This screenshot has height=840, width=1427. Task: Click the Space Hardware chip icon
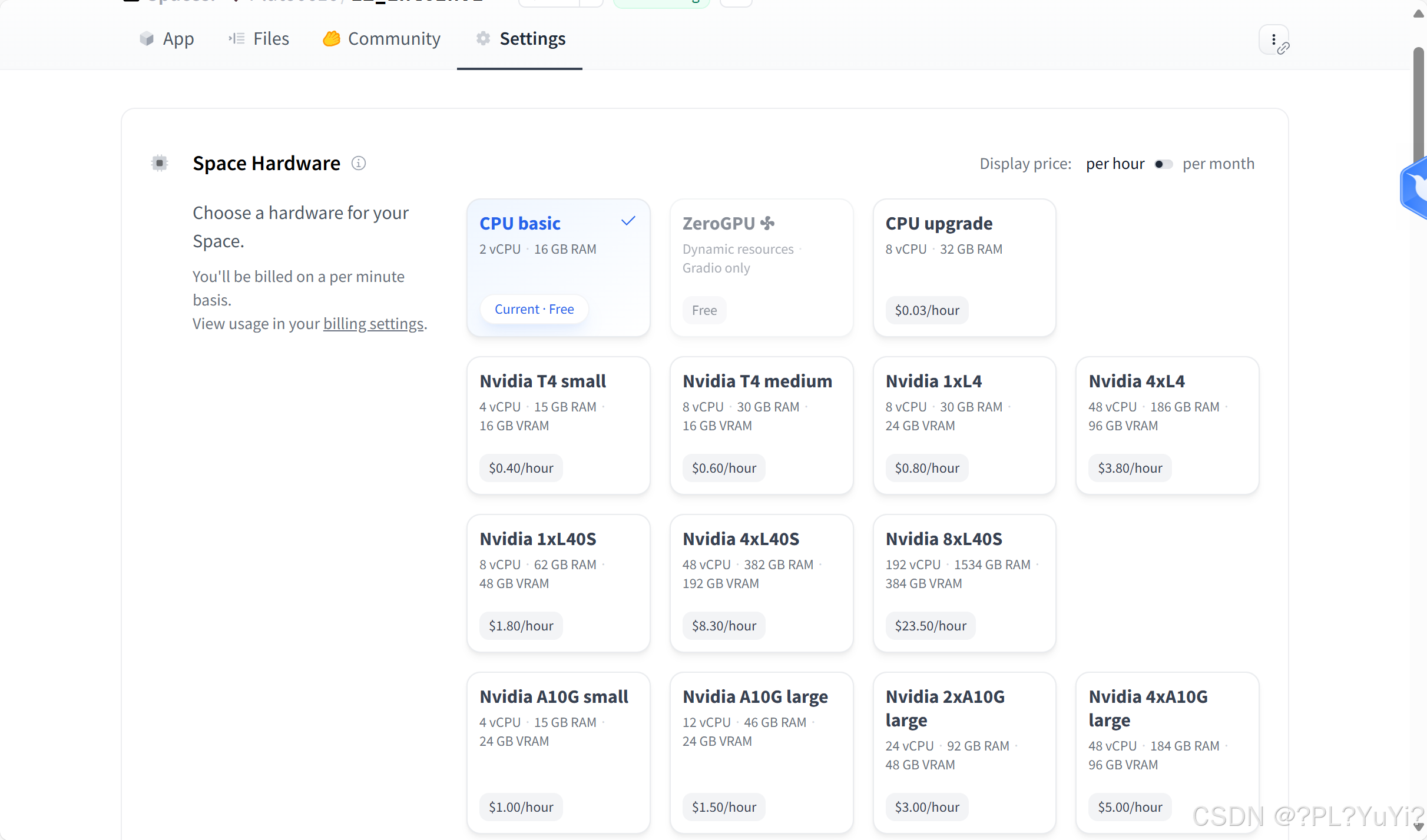point(160,163)
